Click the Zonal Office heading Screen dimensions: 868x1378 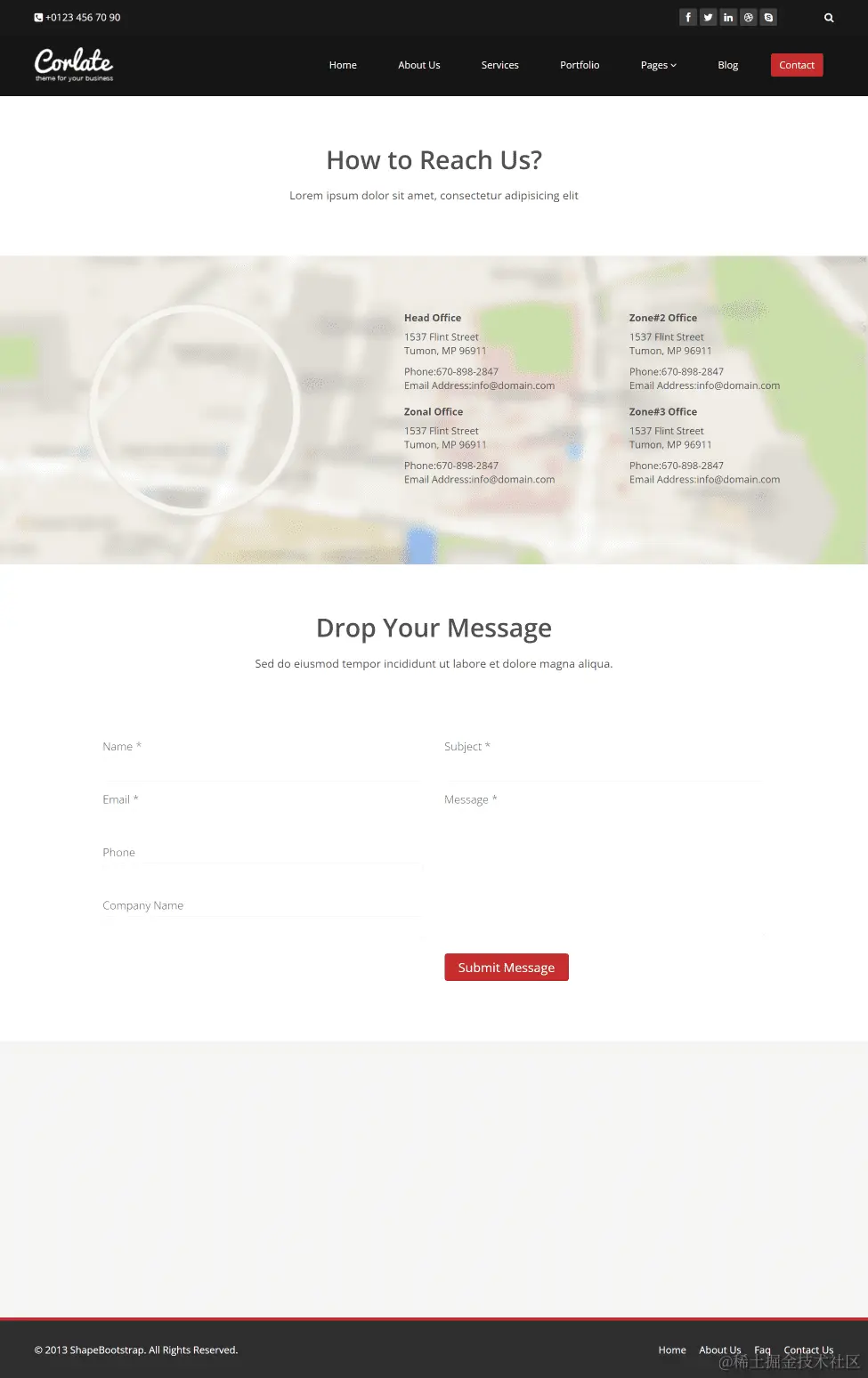point(434,411)
